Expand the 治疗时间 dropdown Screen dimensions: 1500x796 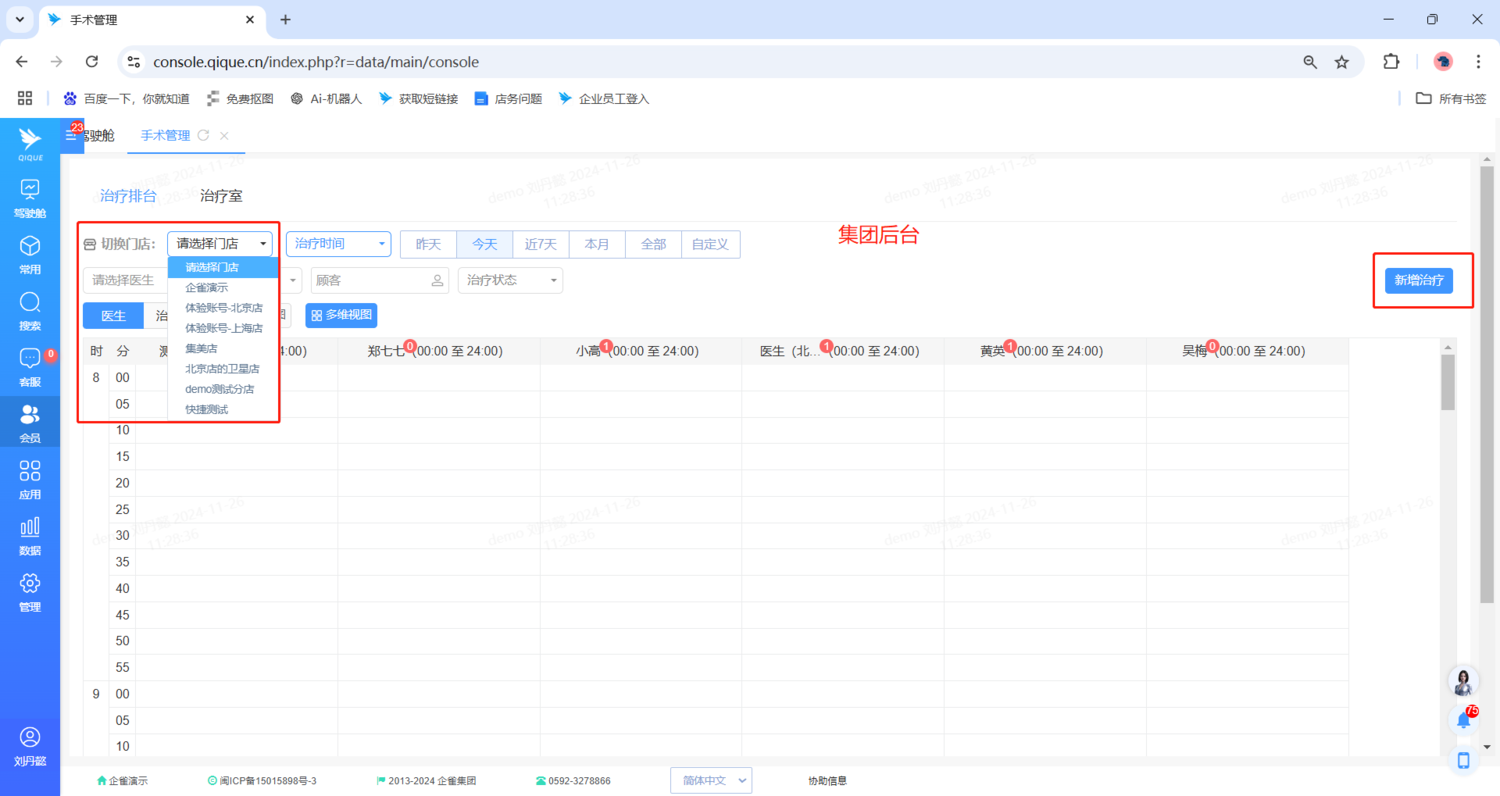click(x=338, y=244)
